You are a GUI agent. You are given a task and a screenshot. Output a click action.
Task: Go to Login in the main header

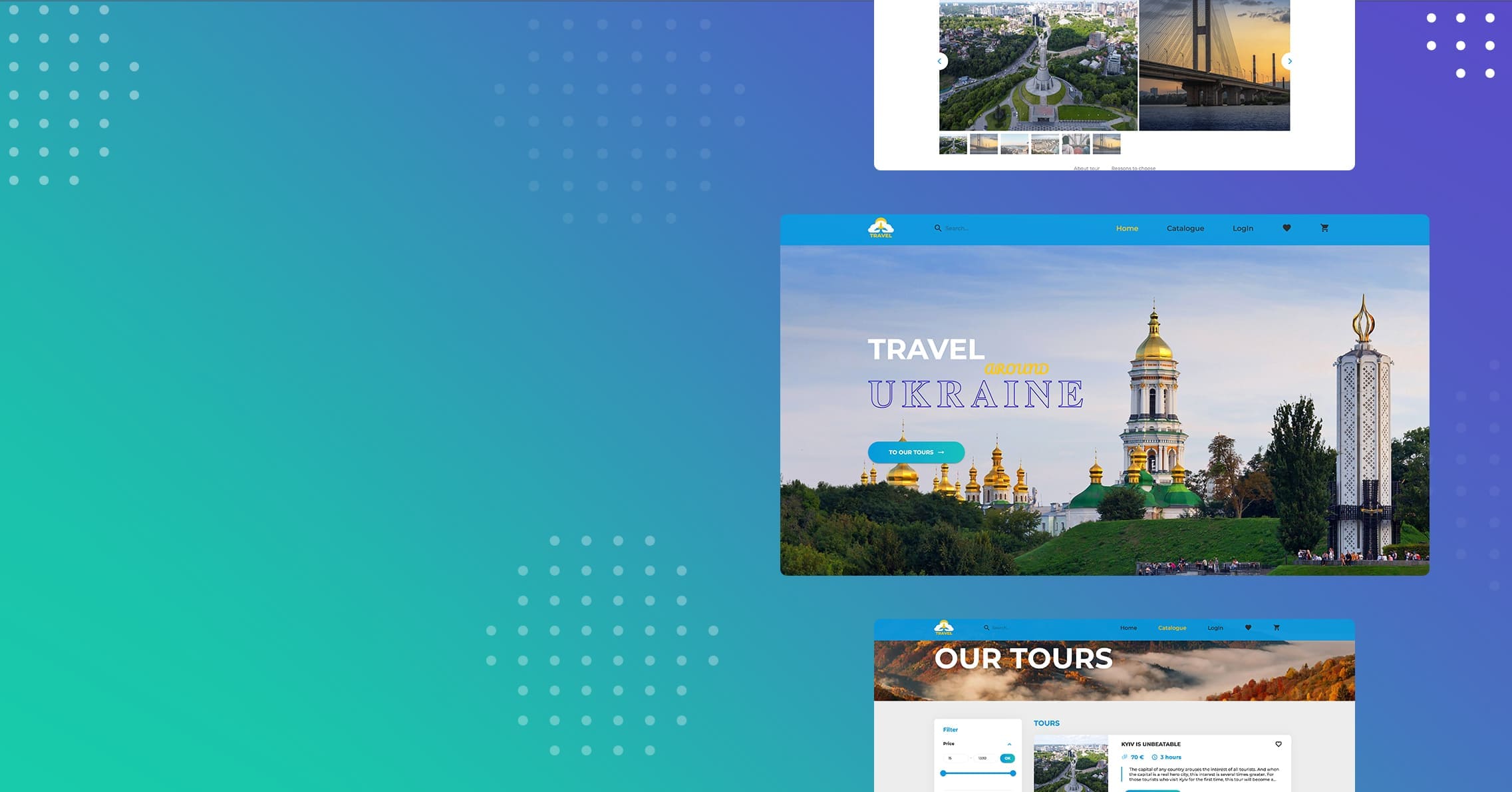1243,228
